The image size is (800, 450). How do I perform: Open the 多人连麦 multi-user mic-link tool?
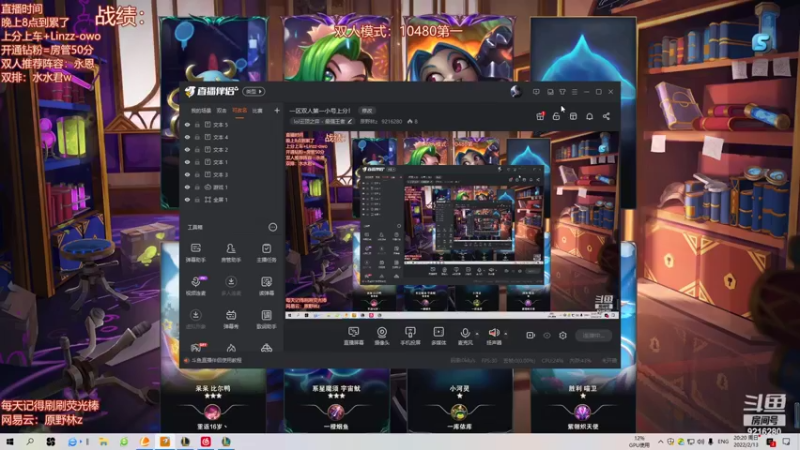tap(231, 286)
